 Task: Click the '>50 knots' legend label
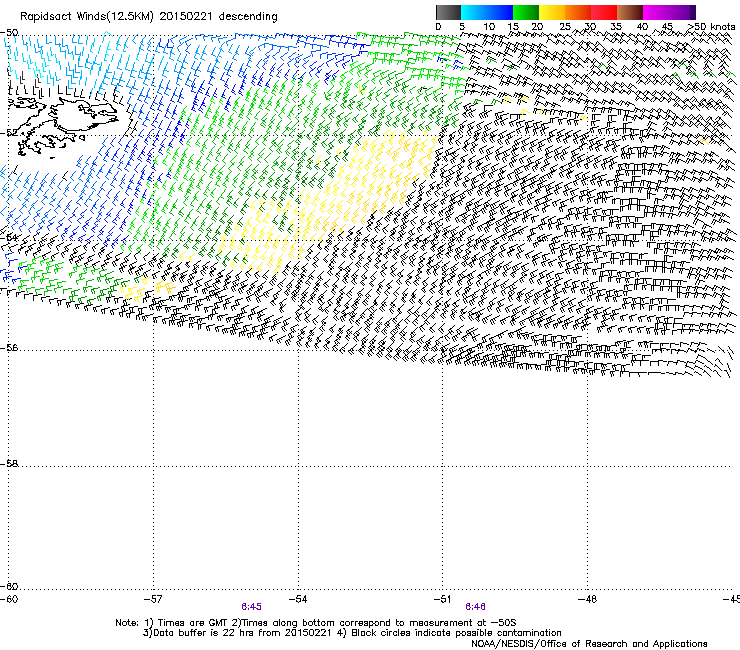coord(712,27)
